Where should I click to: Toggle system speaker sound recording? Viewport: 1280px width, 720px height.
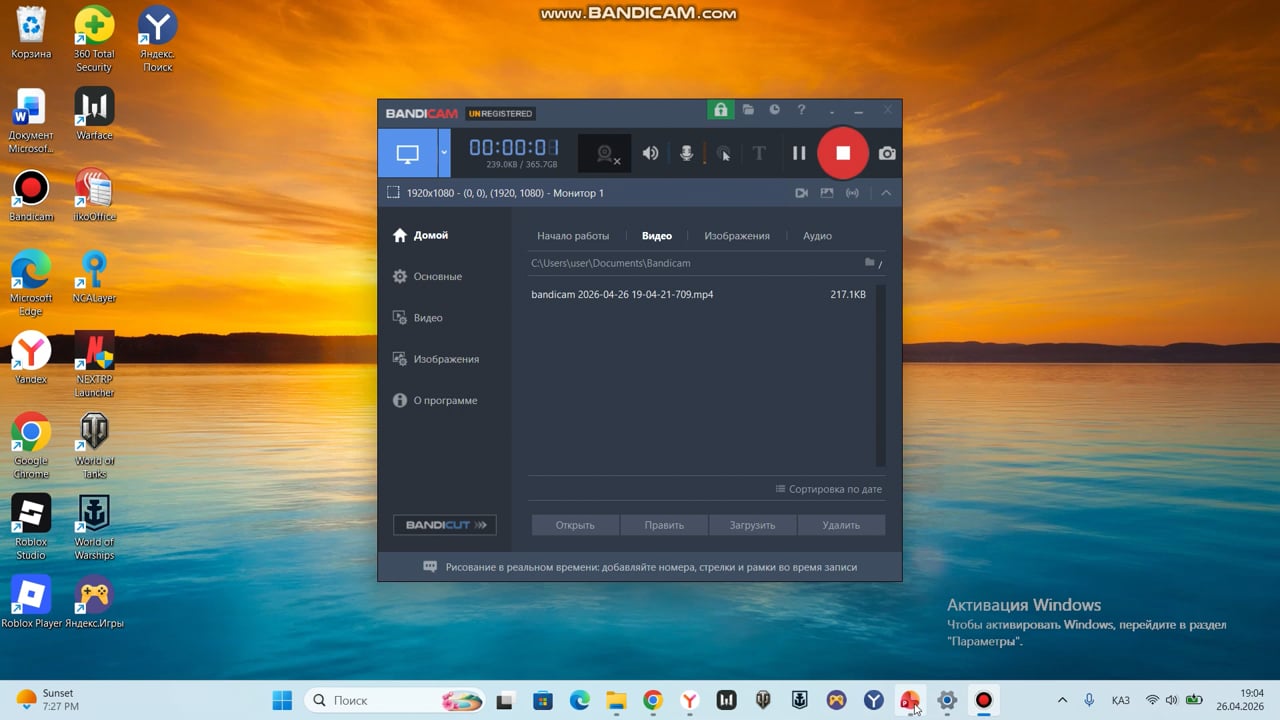coord(650,153)
